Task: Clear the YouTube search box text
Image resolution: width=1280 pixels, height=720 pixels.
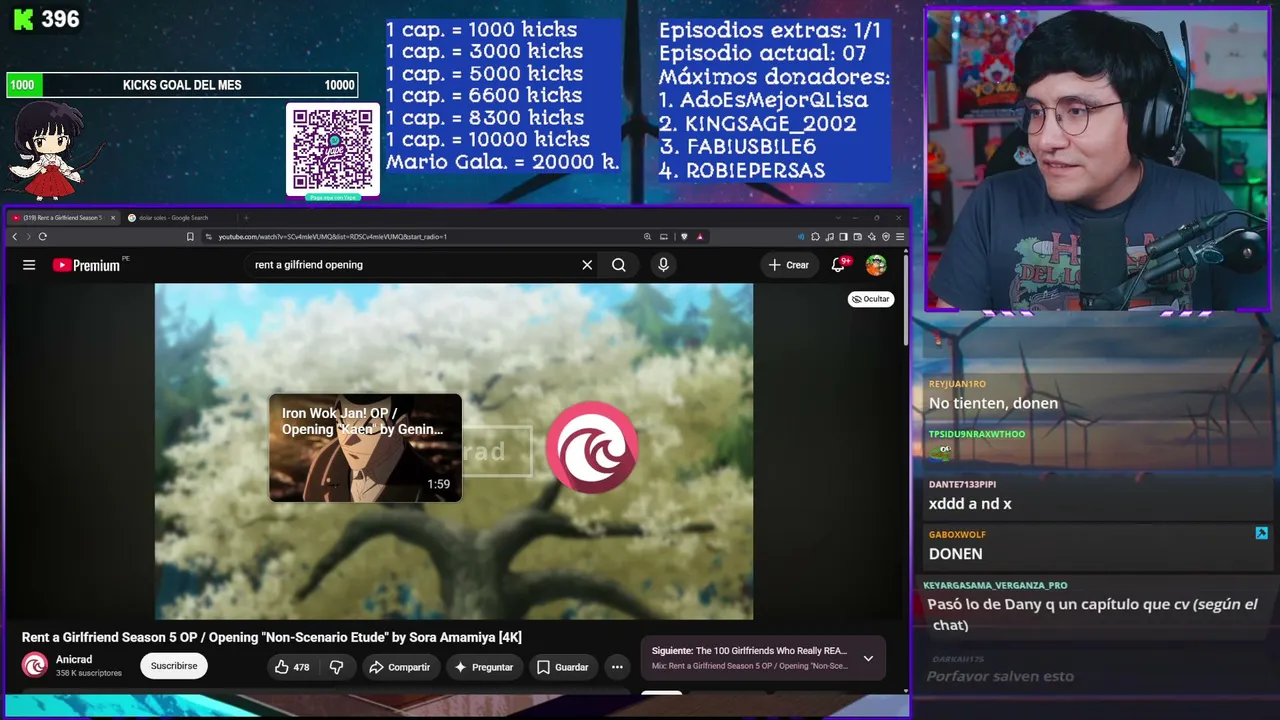Action: pyautogui.click(x=587, y=265)
